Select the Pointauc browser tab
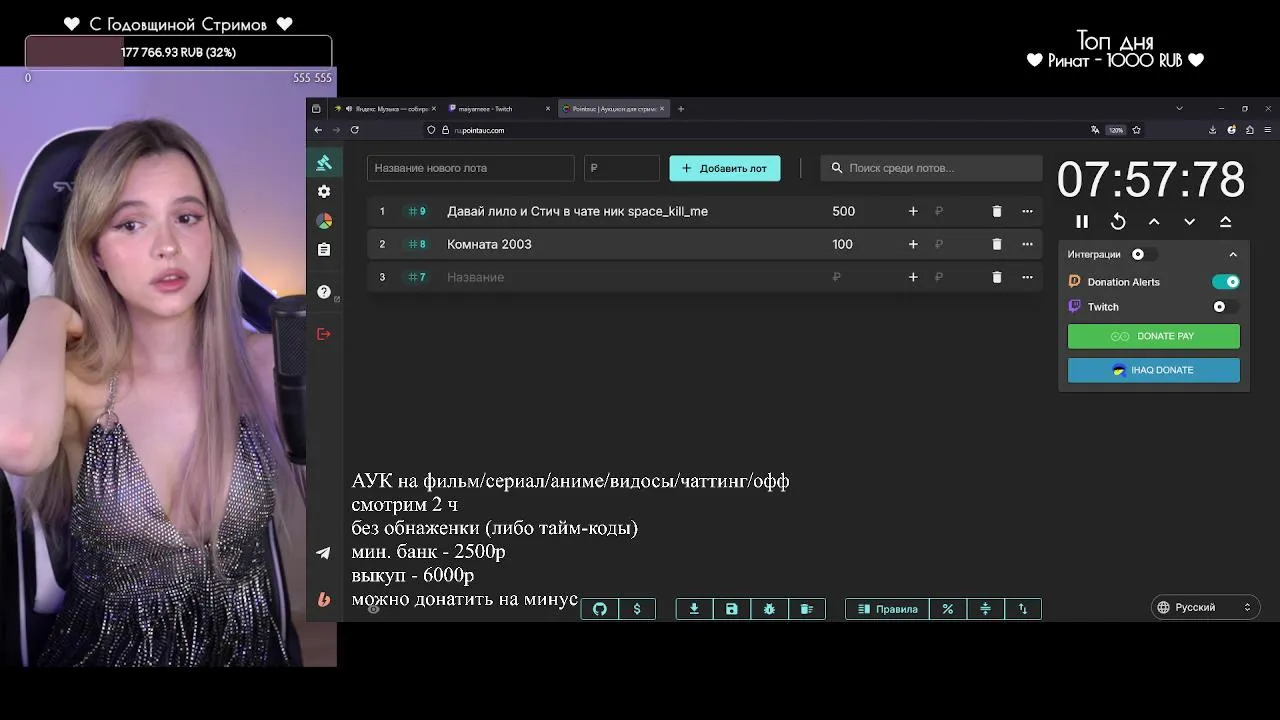Screen dimensions: 1280x720 coord(613,108)
